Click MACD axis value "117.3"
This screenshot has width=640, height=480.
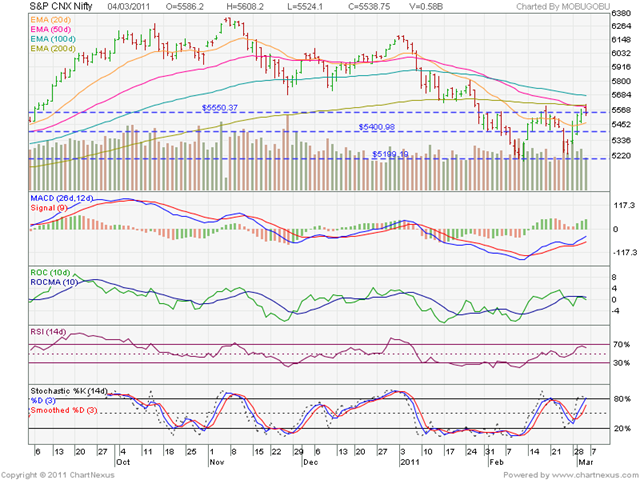(624, 206)
